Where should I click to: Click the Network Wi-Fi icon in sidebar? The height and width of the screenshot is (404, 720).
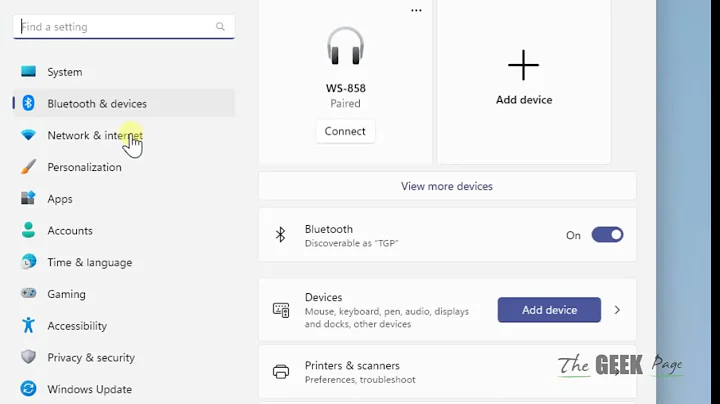click(28, 135)
